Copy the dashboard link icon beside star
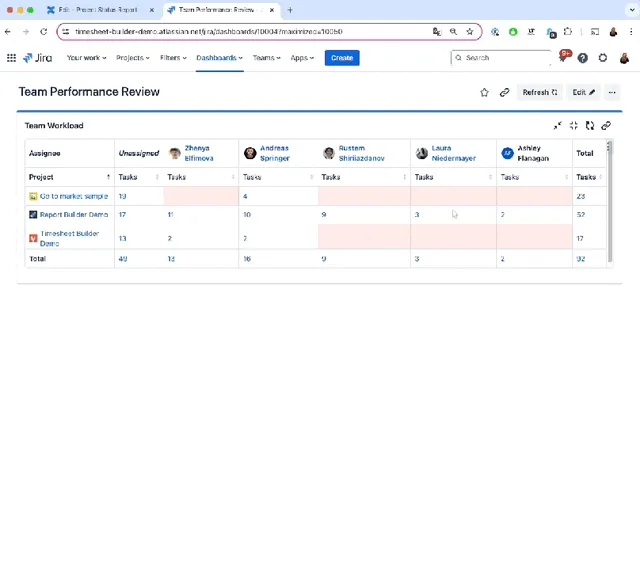The image size is (640, 570). tap(504, 93)
